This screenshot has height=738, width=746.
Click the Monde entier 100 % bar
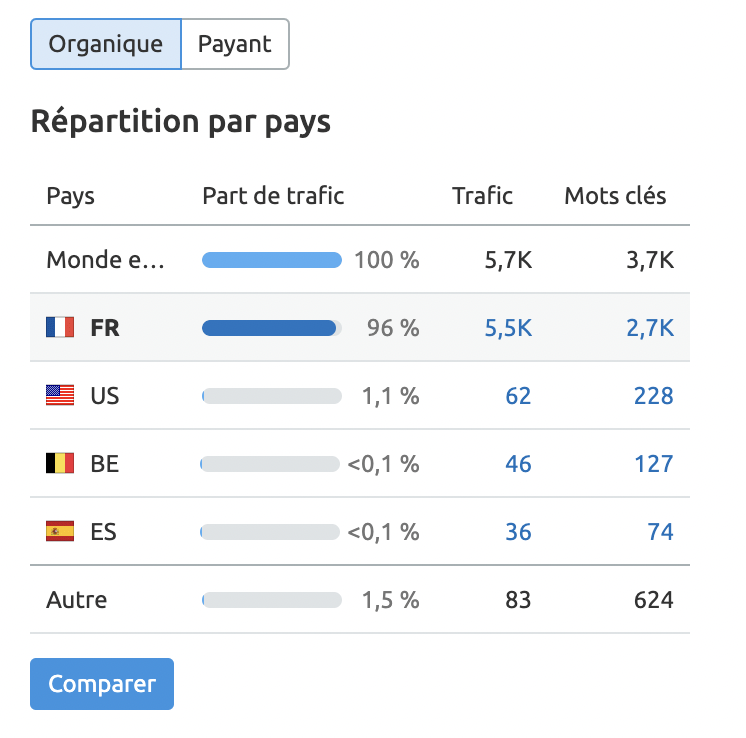[x=272, y=260]
